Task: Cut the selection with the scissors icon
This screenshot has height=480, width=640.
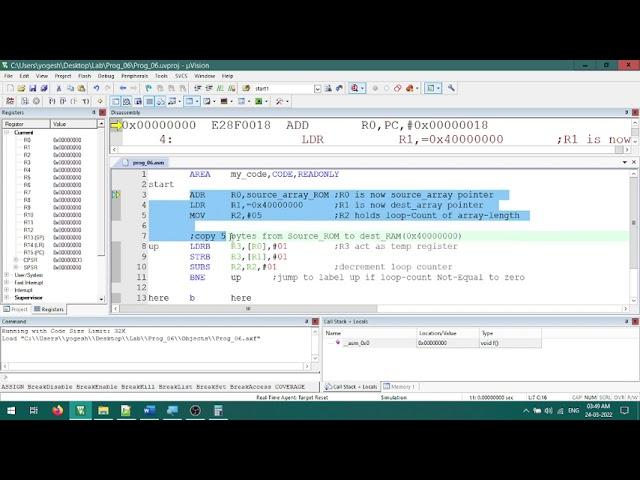Action: [x=59, y=88]
